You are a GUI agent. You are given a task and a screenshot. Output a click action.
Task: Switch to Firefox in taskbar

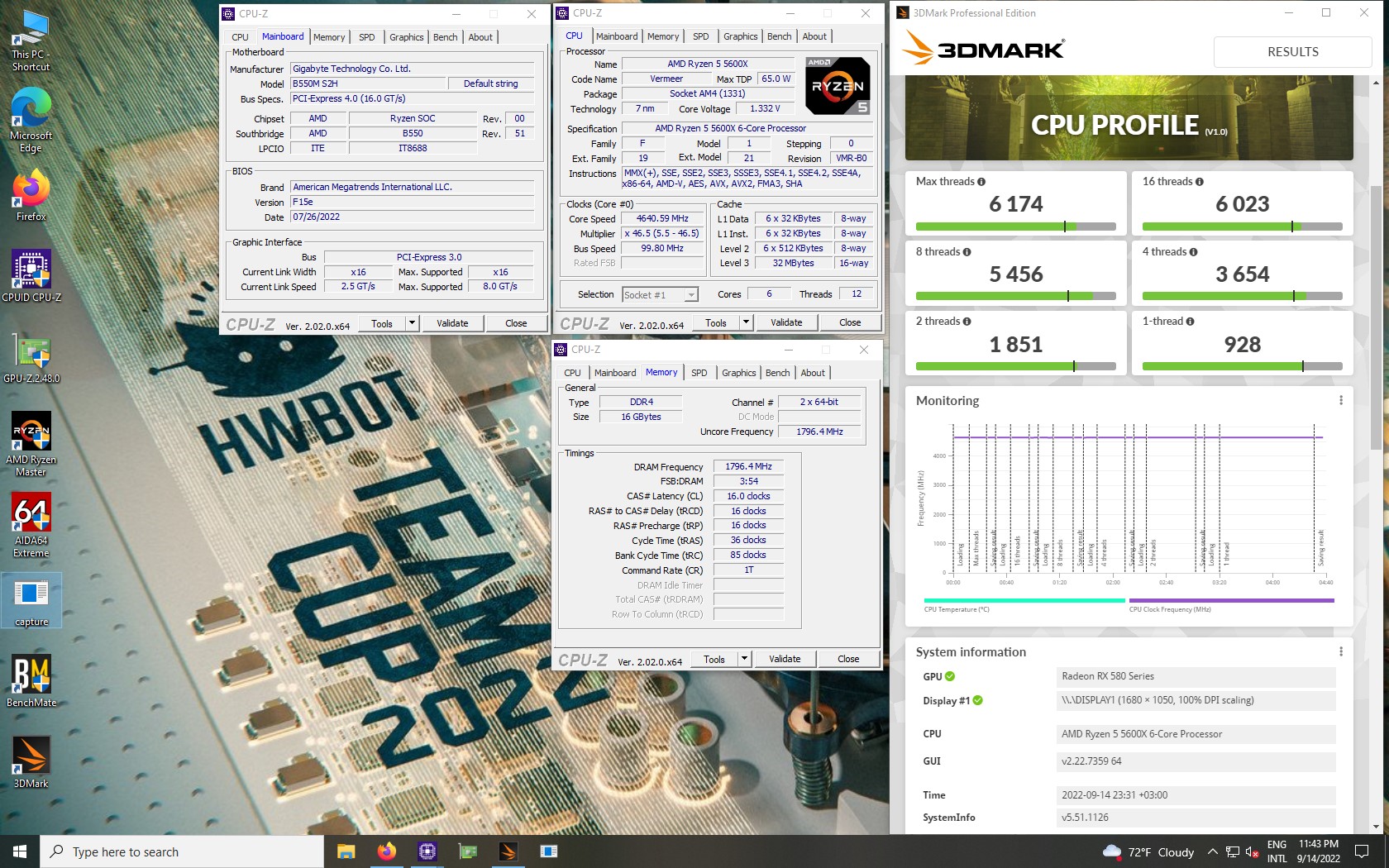click(387, 851)
